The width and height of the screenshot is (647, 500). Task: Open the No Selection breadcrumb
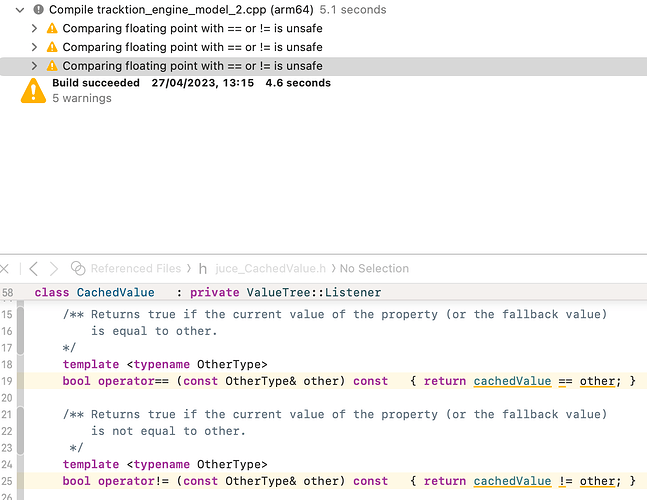click(x=374, y=269)
